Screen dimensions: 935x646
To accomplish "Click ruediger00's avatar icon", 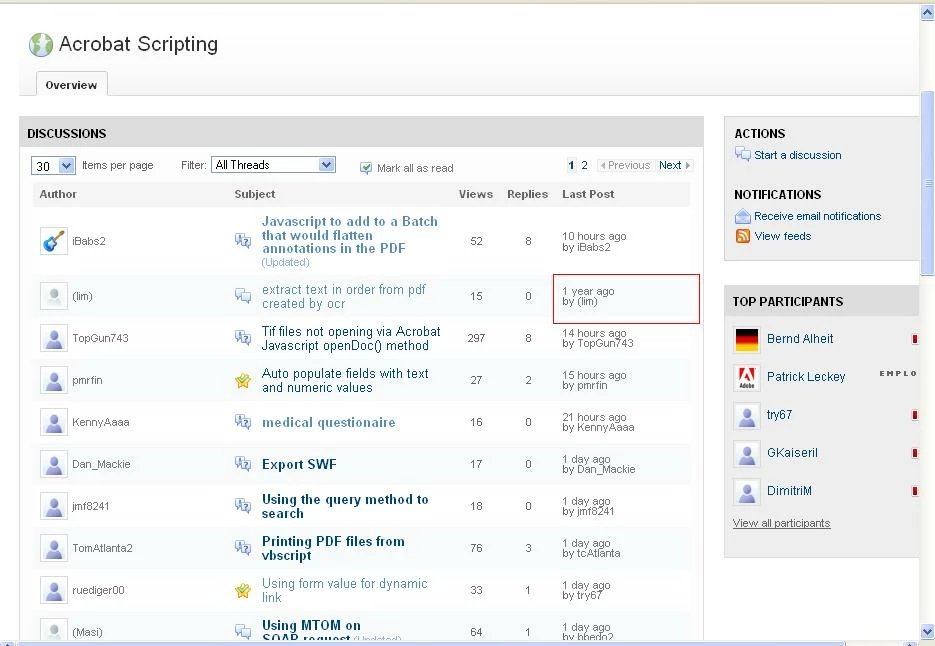I will [x=54, y=591].
